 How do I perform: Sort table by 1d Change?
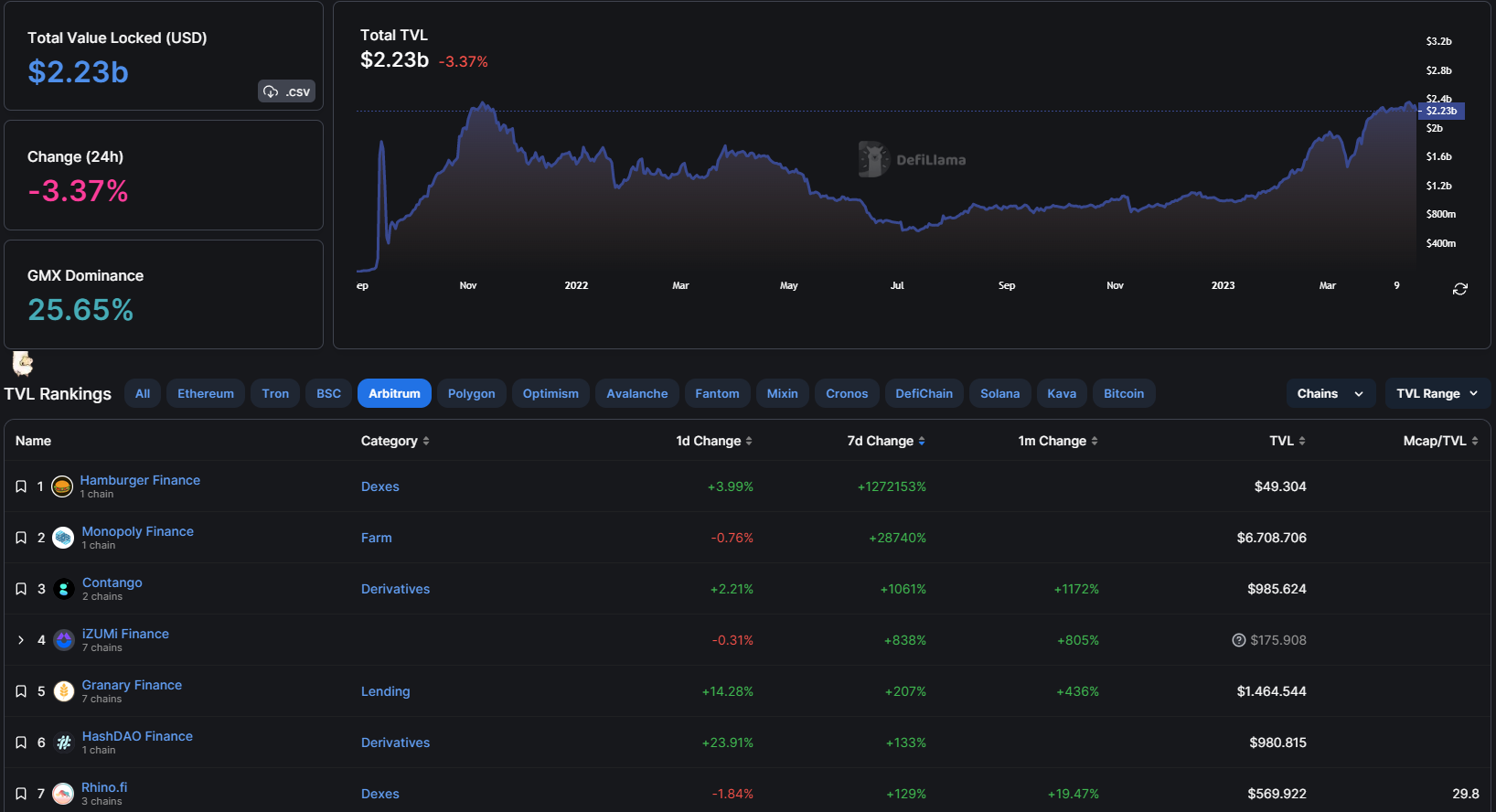pos(714,441)
